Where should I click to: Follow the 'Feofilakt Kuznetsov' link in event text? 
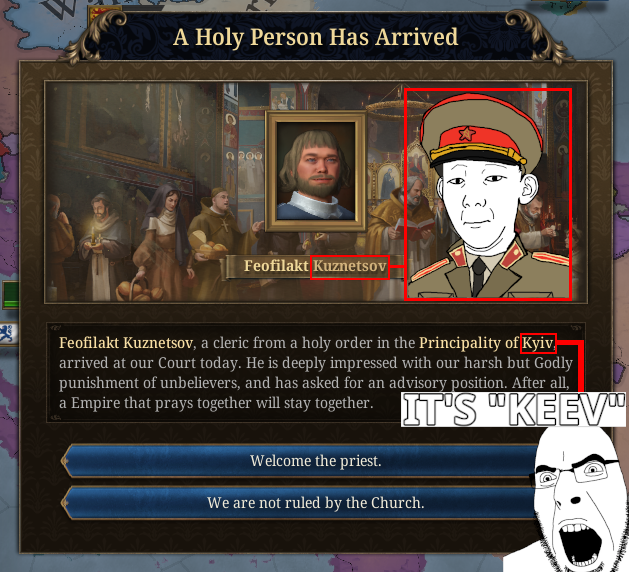point(126,343)
